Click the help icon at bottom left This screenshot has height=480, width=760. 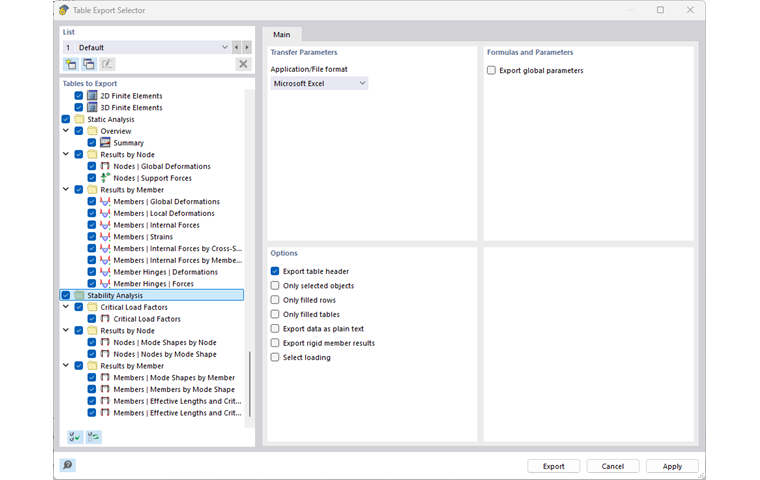67,465
